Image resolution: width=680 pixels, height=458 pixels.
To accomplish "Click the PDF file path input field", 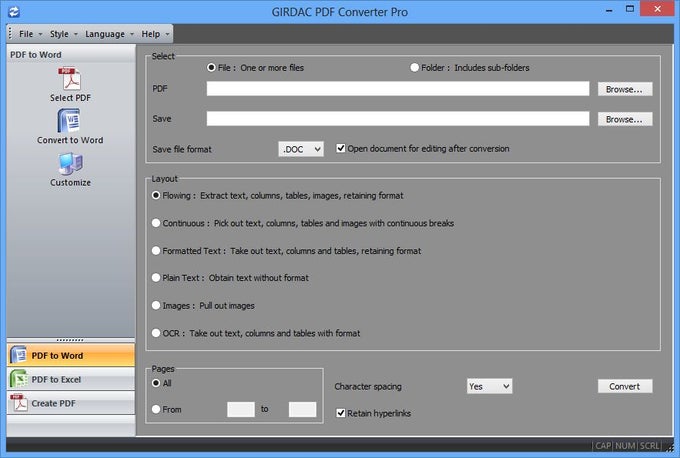I will (x=398, y=89).
